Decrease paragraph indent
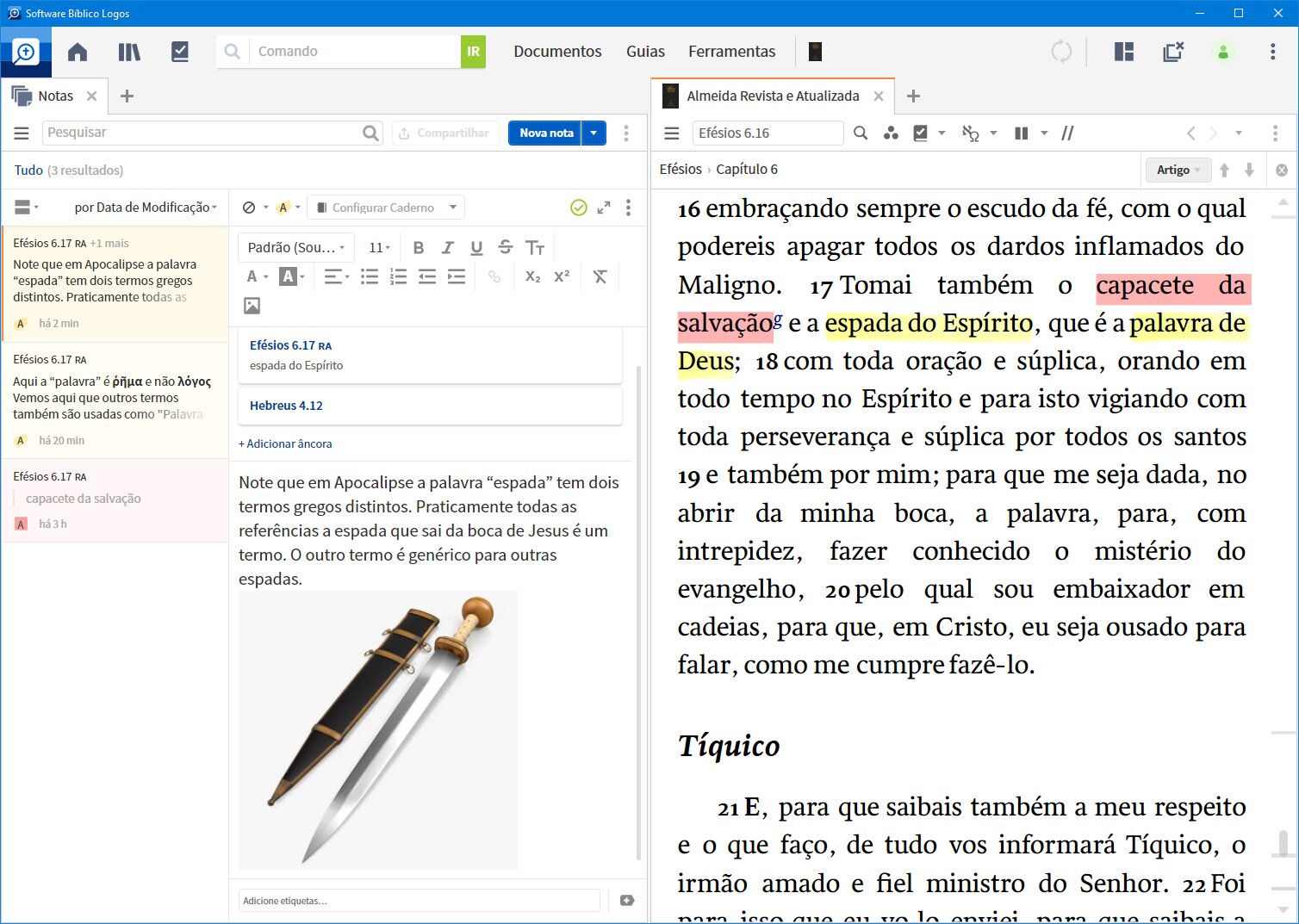 (x=427, y=276)
